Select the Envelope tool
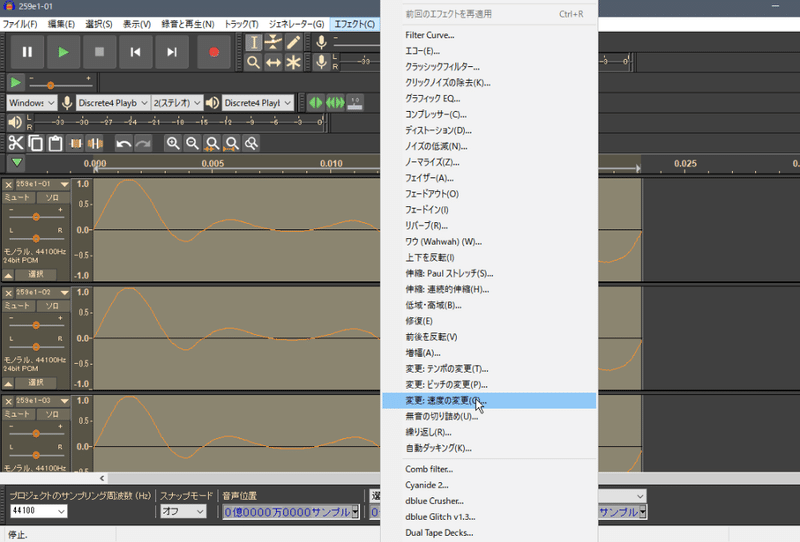800x542 pixels. (273, 42)
